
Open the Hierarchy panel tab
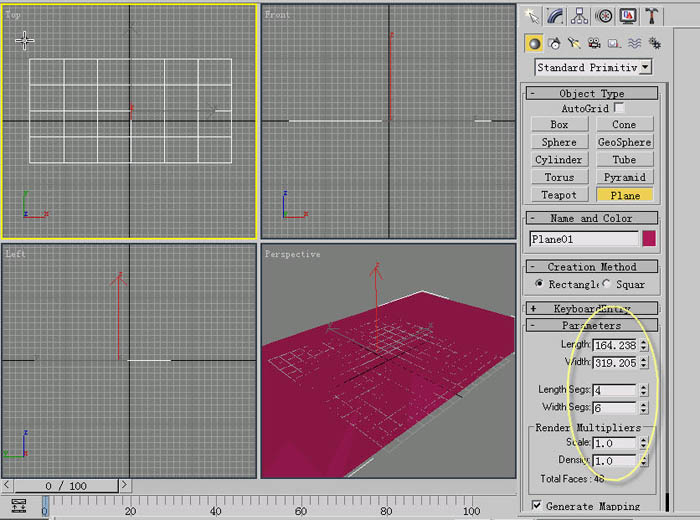point(579,17)
